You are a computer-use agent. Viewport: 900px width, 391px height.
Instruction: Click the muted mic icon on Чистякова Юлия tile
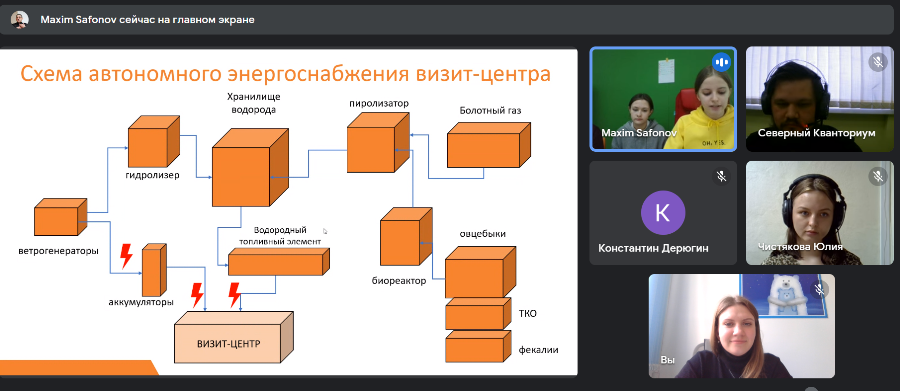(x=878, y=176)
